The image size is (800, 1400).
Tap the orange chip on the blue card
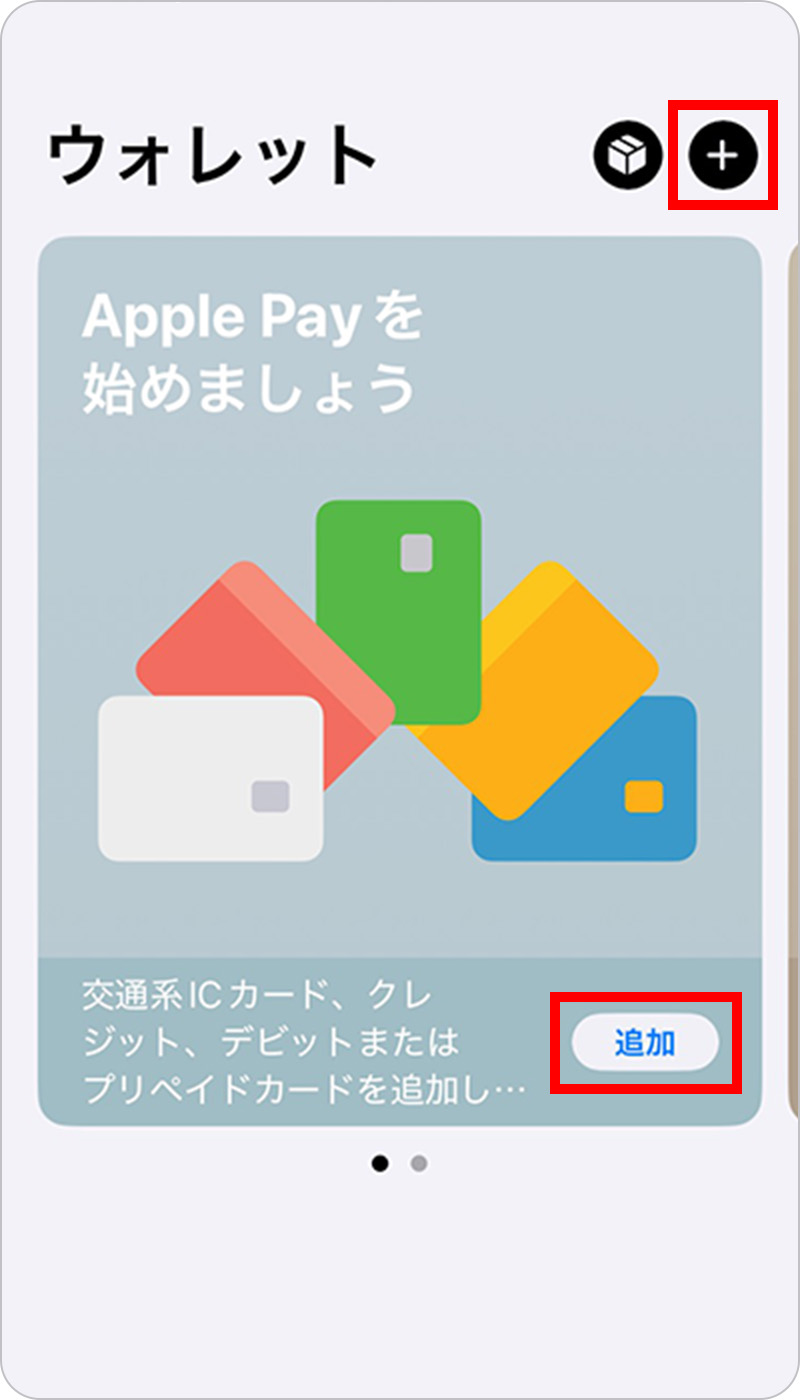644,797
